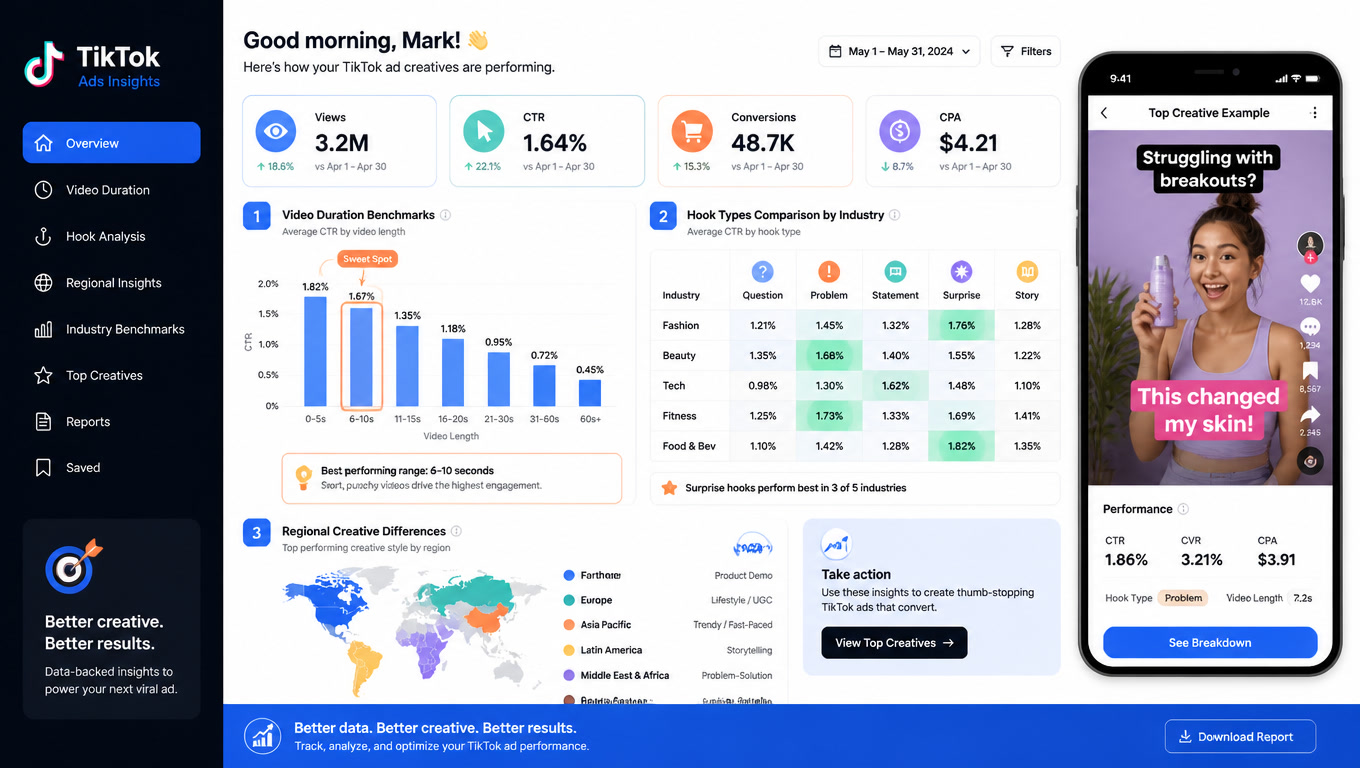1360x768 pixels.
Task: Click the Problem hook type icon
Action: pyautogui.click(x=829, y=271)
